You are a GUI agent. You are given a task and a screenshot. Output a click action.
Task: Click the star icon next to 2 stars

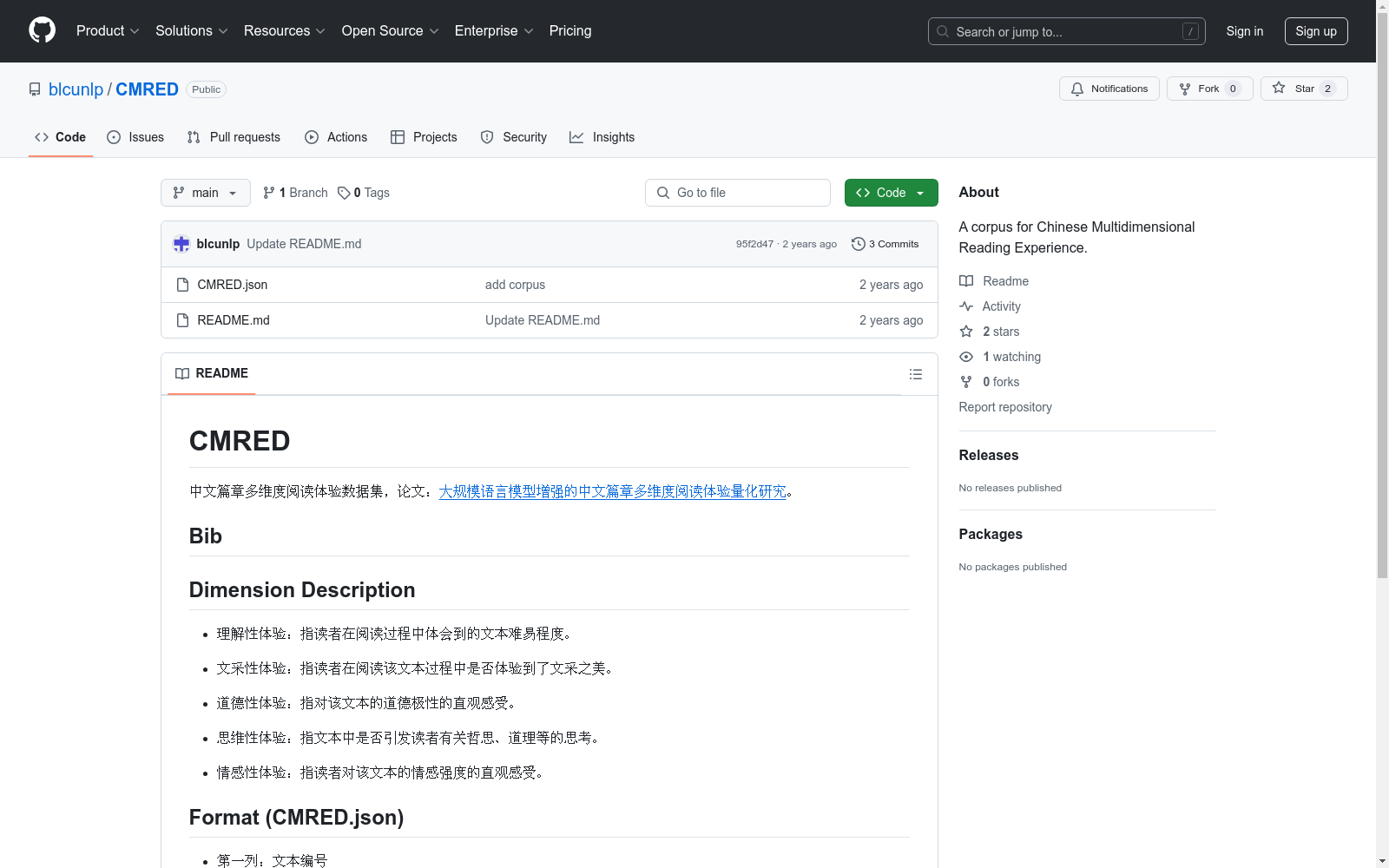[966, 332]
